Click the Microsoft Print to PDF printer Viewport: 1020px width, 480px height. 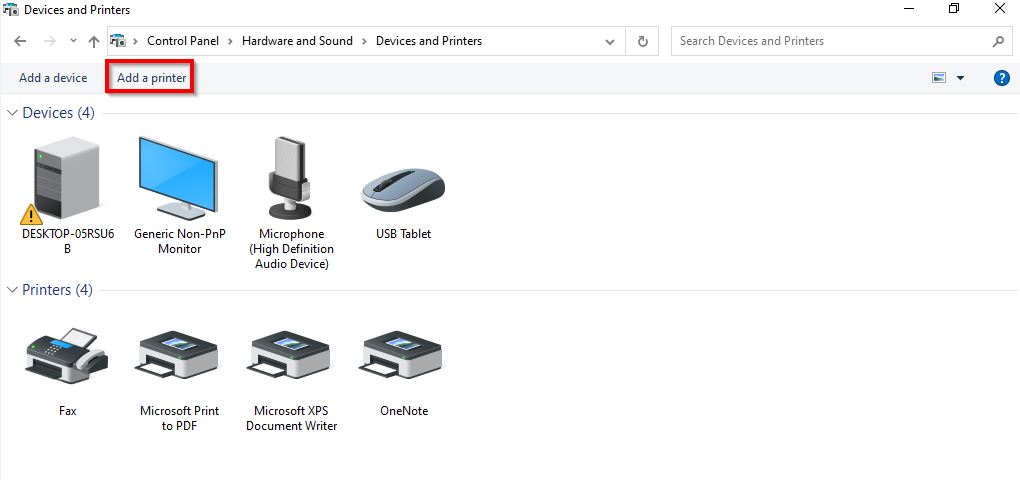[180, 356]
